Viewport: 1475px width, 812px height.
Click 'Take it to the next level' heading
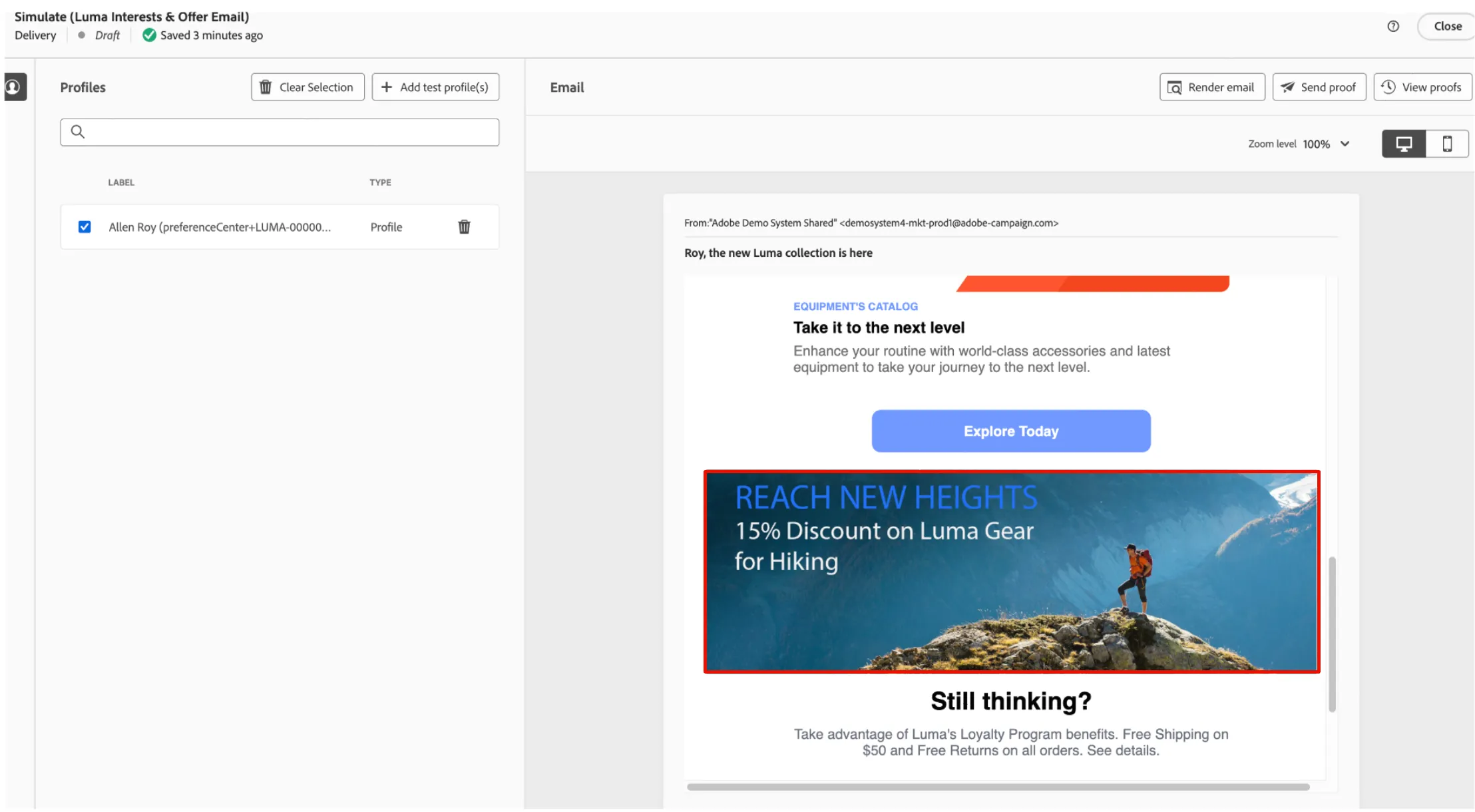[x=879, y=327]
